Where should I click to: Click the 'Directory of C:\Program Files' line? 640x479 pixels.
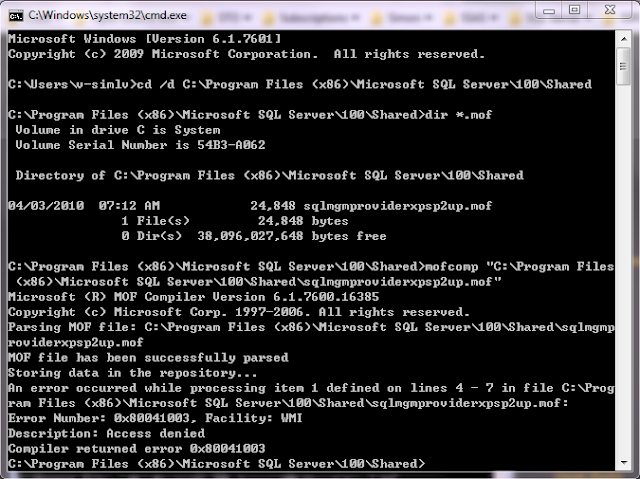point(269,175)
